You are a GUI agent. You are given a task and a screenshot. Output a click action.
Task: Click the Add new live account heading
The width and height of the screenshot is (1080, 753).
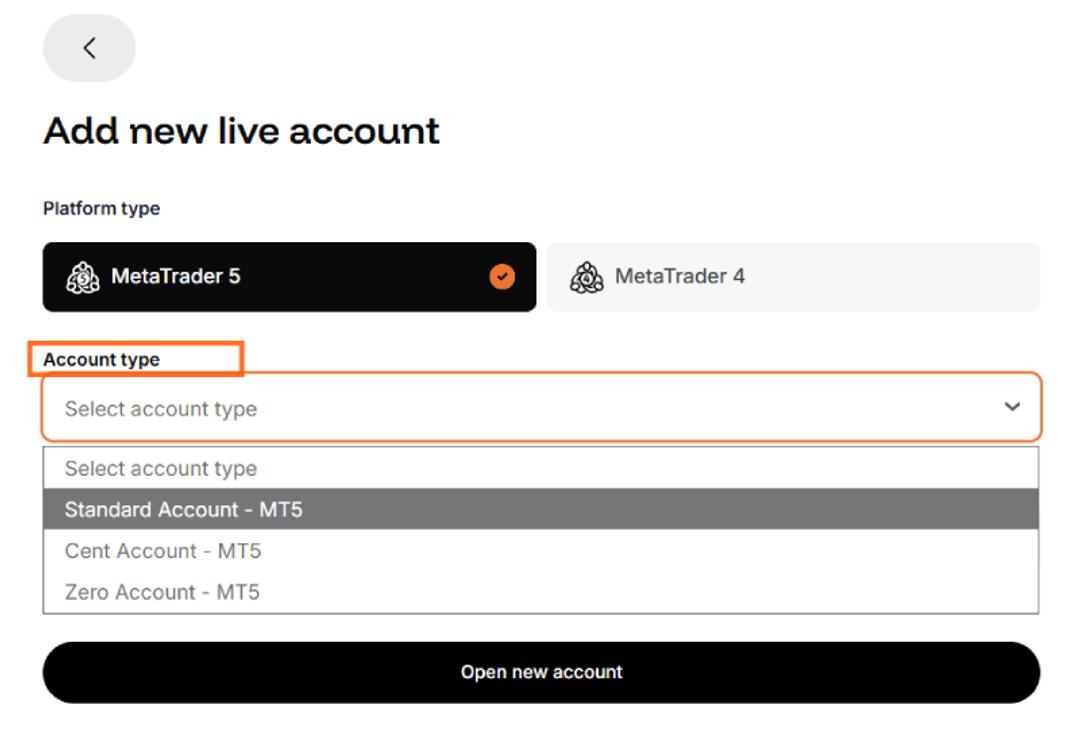point(241,131)
